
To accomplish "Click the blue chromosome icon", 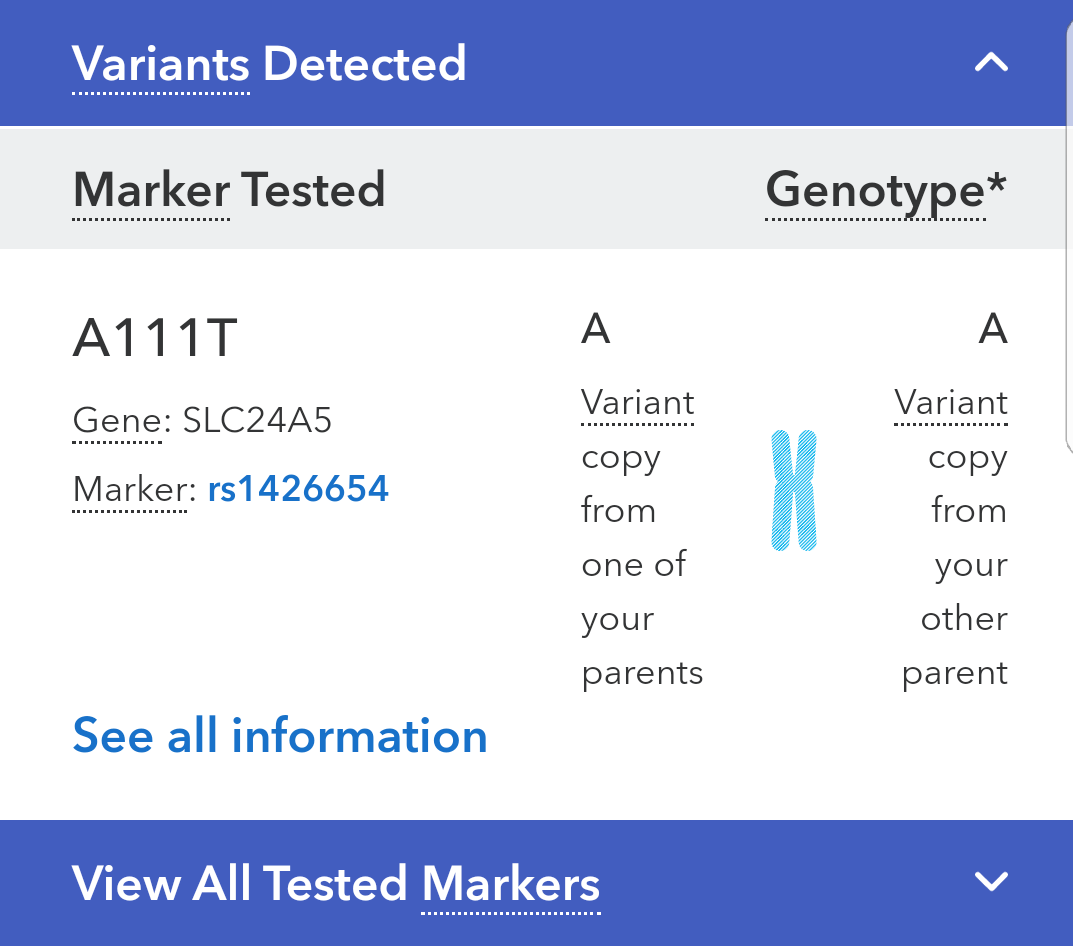I will [794, 490].
